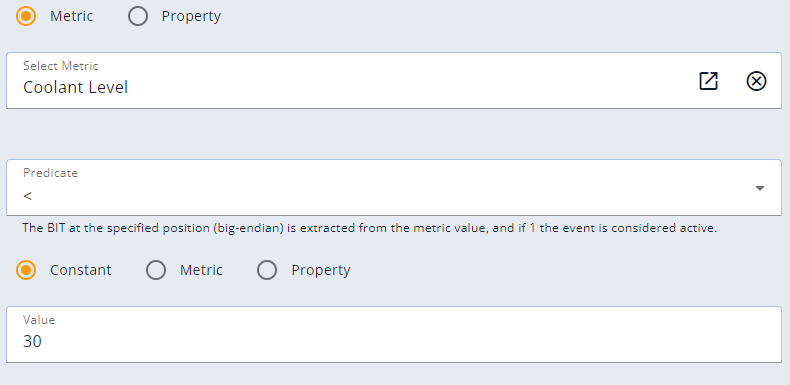Screen dimensions: 790x385
Task: Click the Coolant Level text
Action: (76, 88)
